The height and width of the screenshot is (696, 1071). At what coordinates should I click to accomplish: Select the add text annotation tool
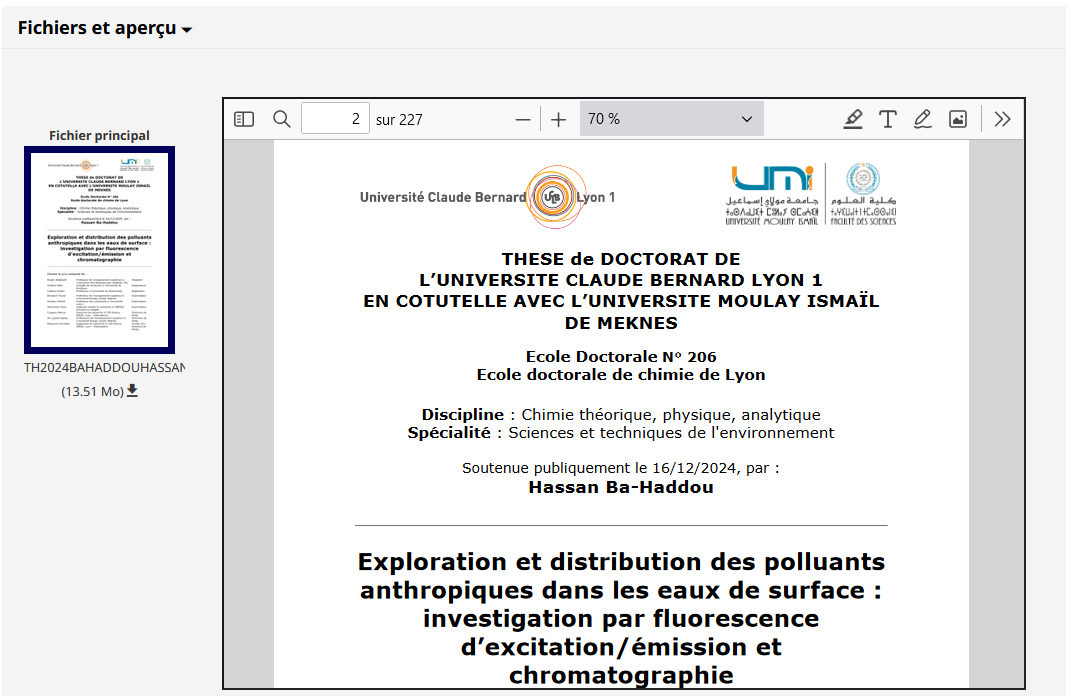887,120
